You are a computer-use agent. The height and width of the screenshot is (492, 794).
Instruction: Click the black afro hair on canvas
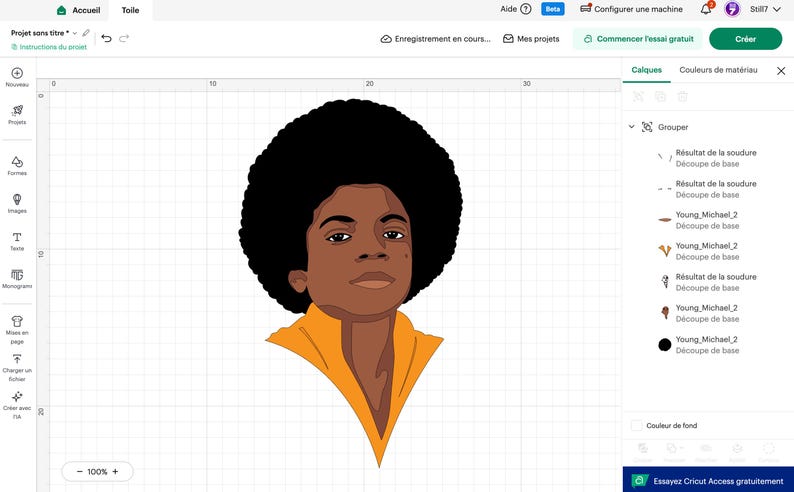point(349,147)
